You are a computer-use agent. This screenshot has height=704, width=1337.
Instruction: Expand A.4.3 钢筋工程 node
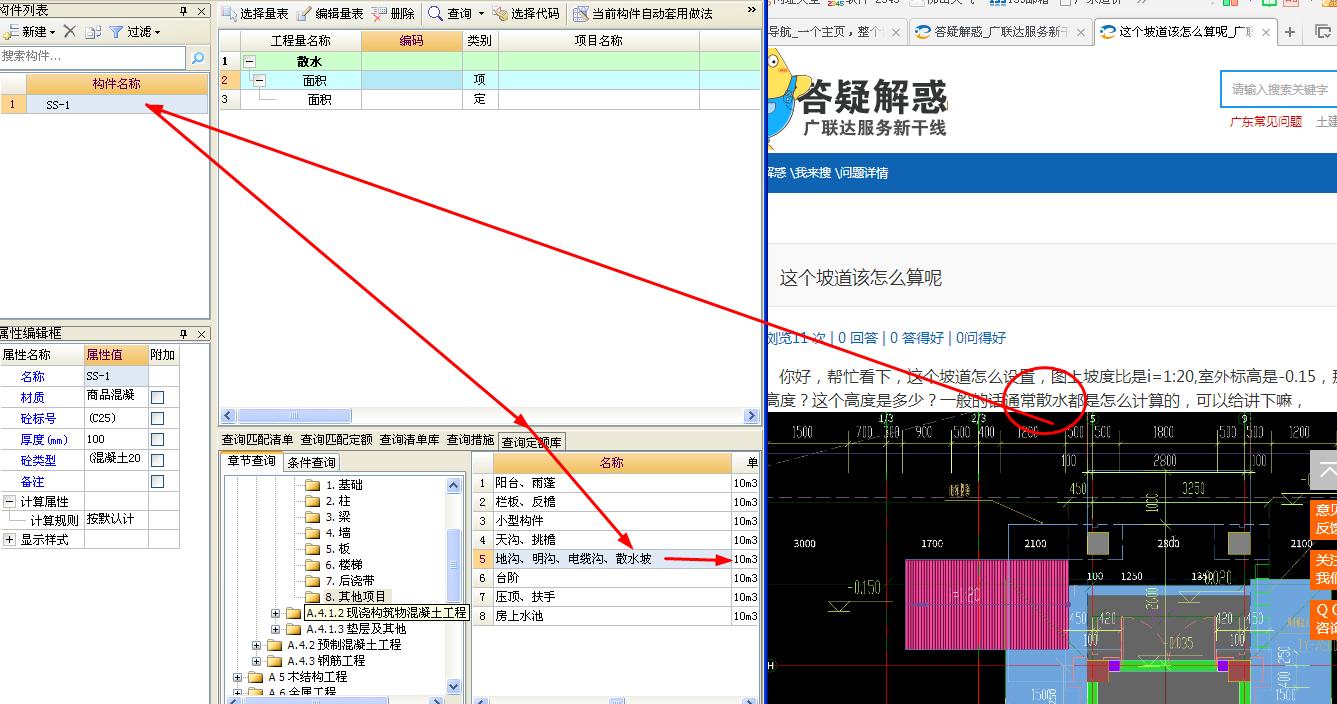(257, 661)
